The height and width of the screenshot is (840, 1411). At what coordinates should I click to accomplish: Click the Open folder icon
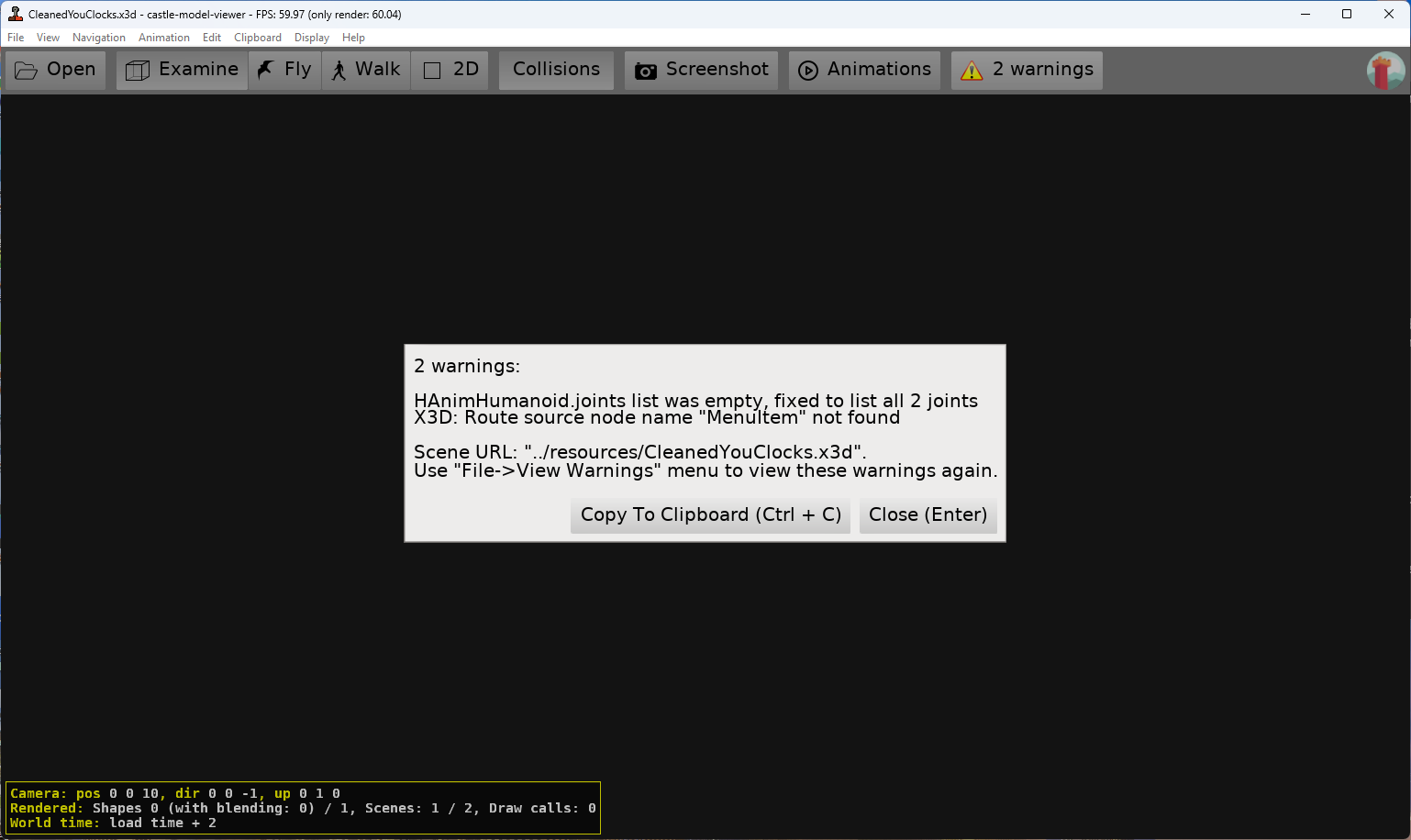[x=27, y=71]
